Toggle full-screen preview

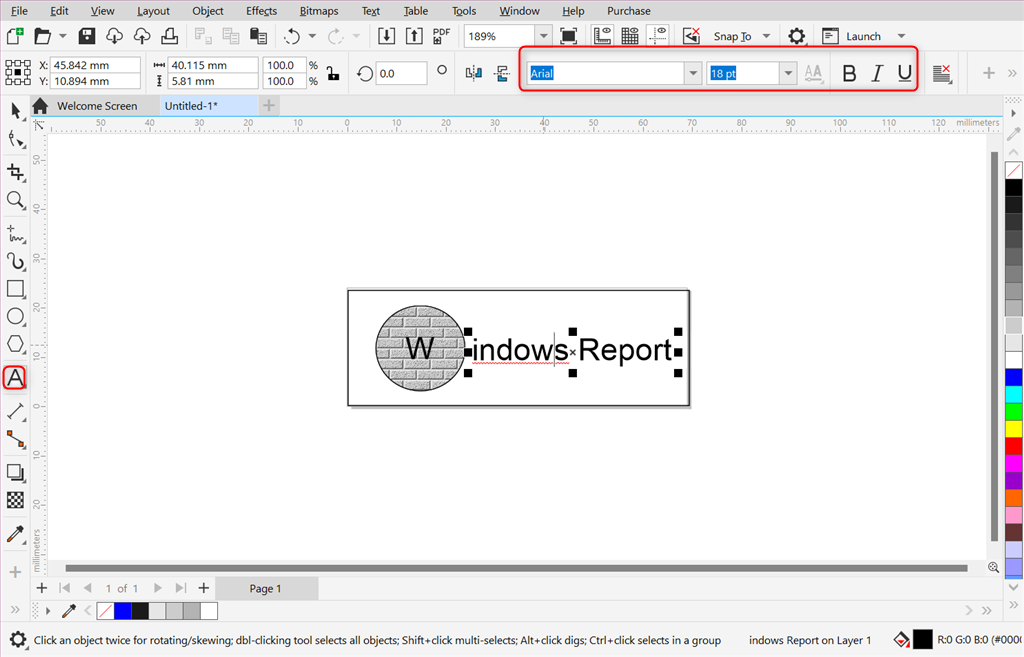[568, 36]
